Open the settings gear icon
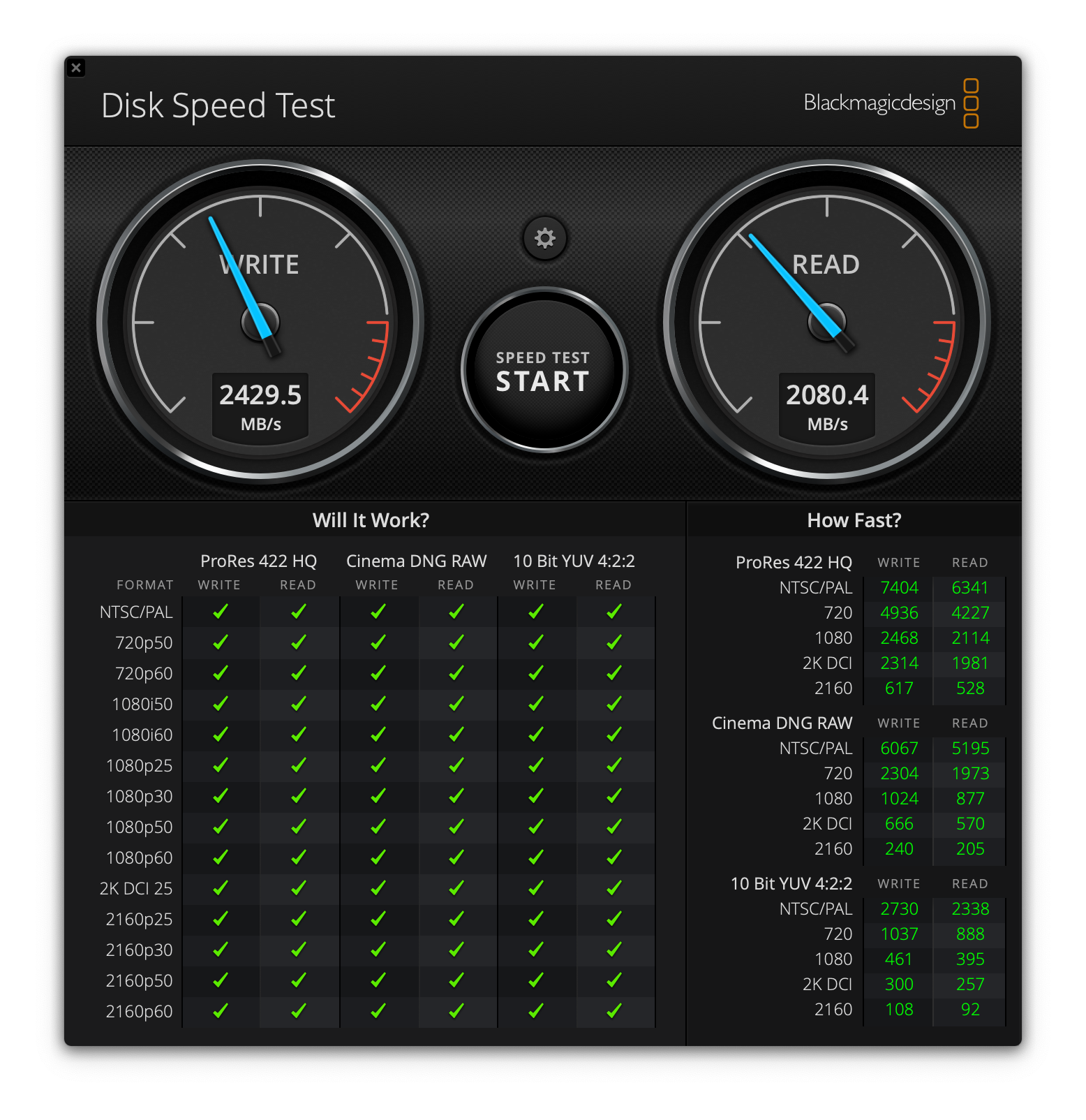1086x1120 pixels. click(544, 238)
